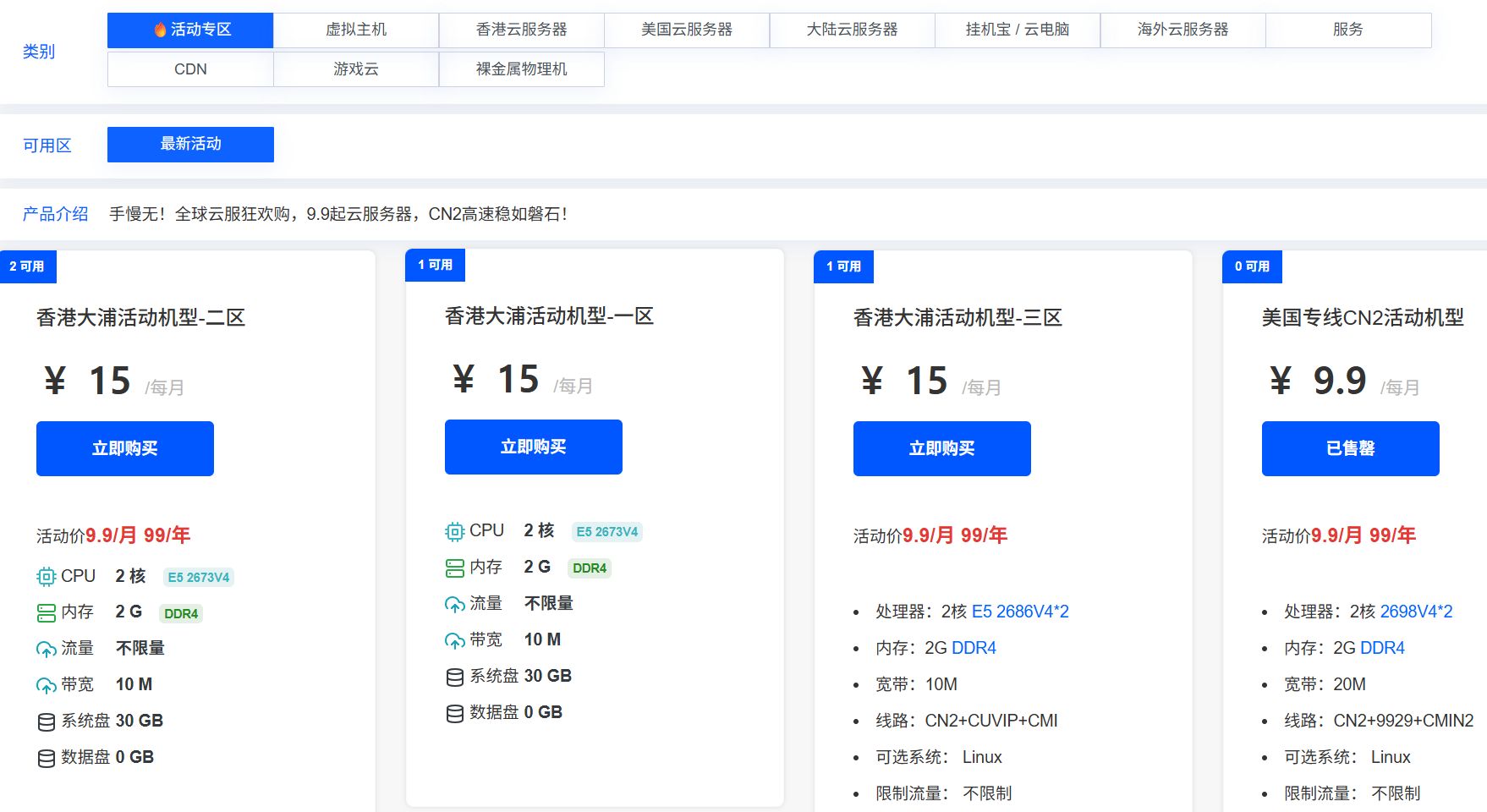Select 最新活动 availability zone
The image size is (1487, 812).
point(190,145)
